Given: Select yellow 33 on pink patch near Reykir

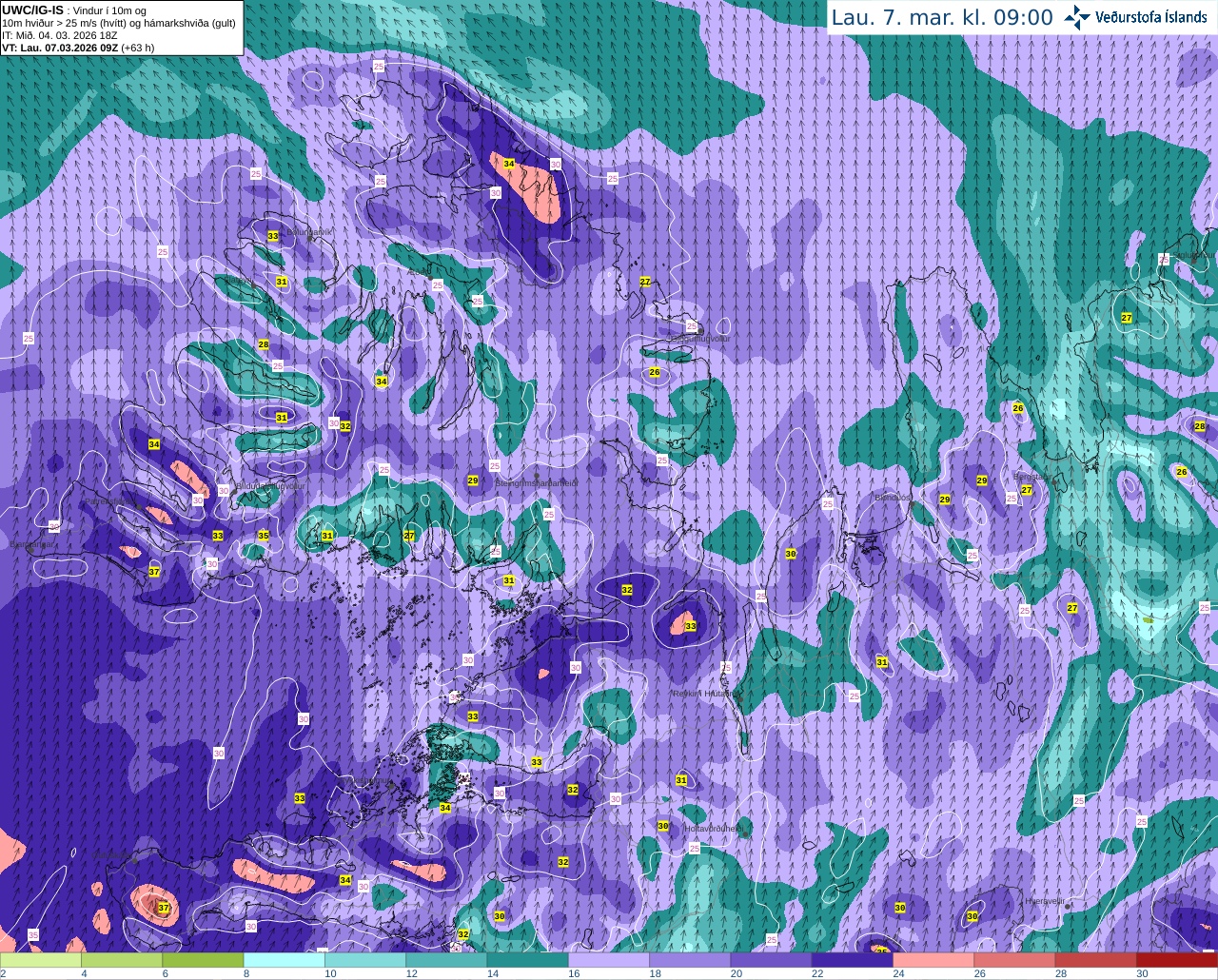Looking at the screenshot, I should 691,626.
